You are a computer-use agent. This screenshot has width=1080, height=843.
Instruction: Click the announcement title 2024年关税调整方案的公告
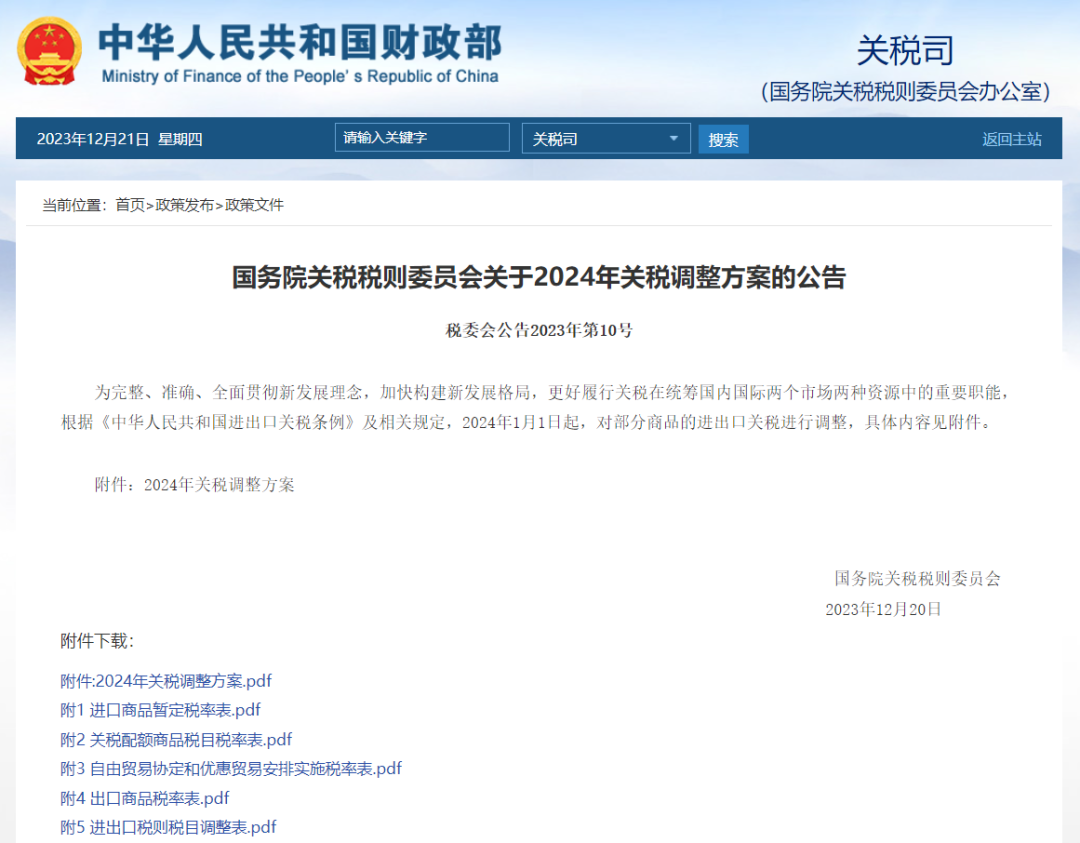(539, 277)
